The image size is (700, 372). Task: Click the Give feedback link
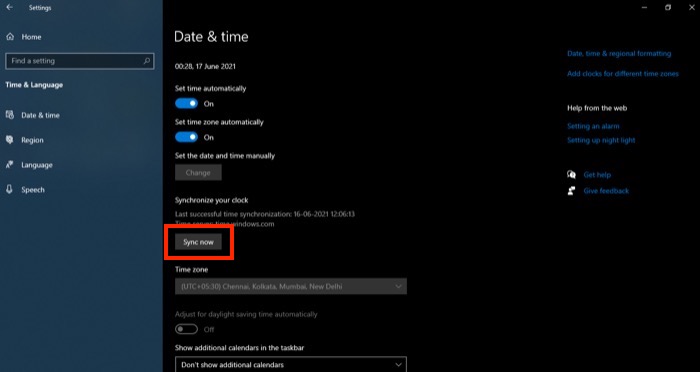point(606,191)
